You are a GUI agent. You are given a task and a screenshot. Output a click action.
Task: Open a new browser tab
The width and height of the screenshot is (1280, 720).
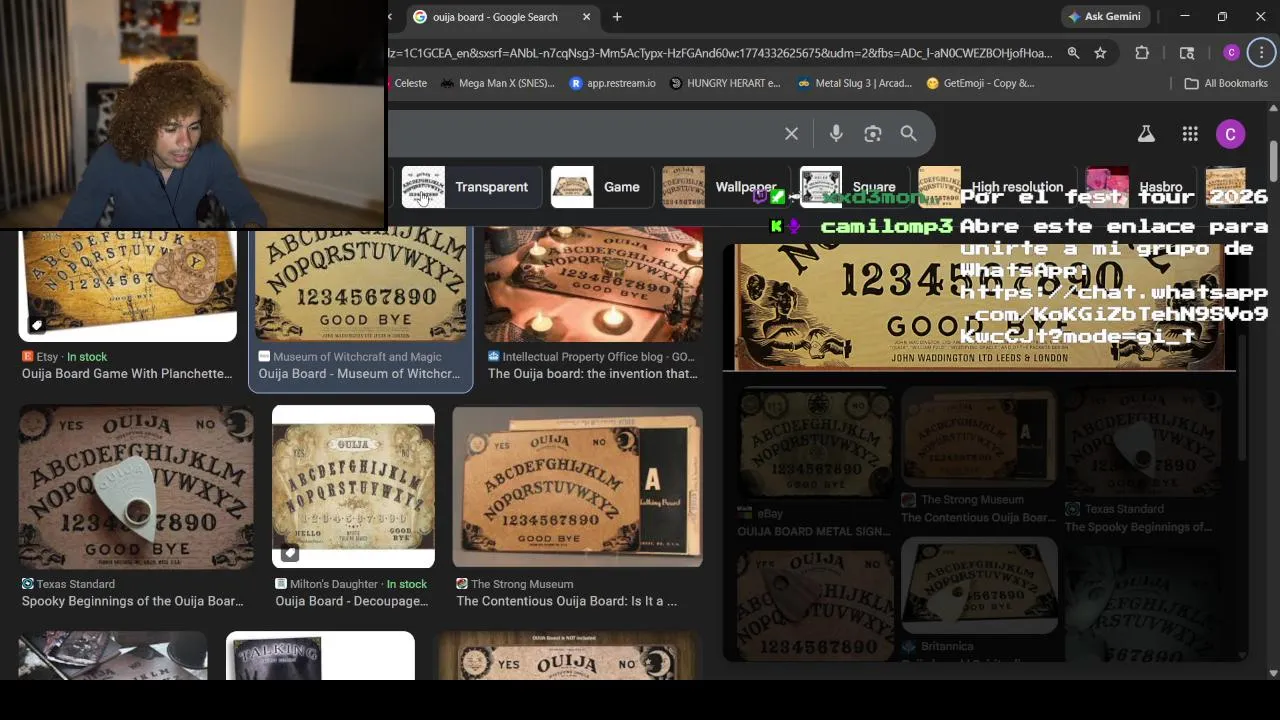point(617,17)
